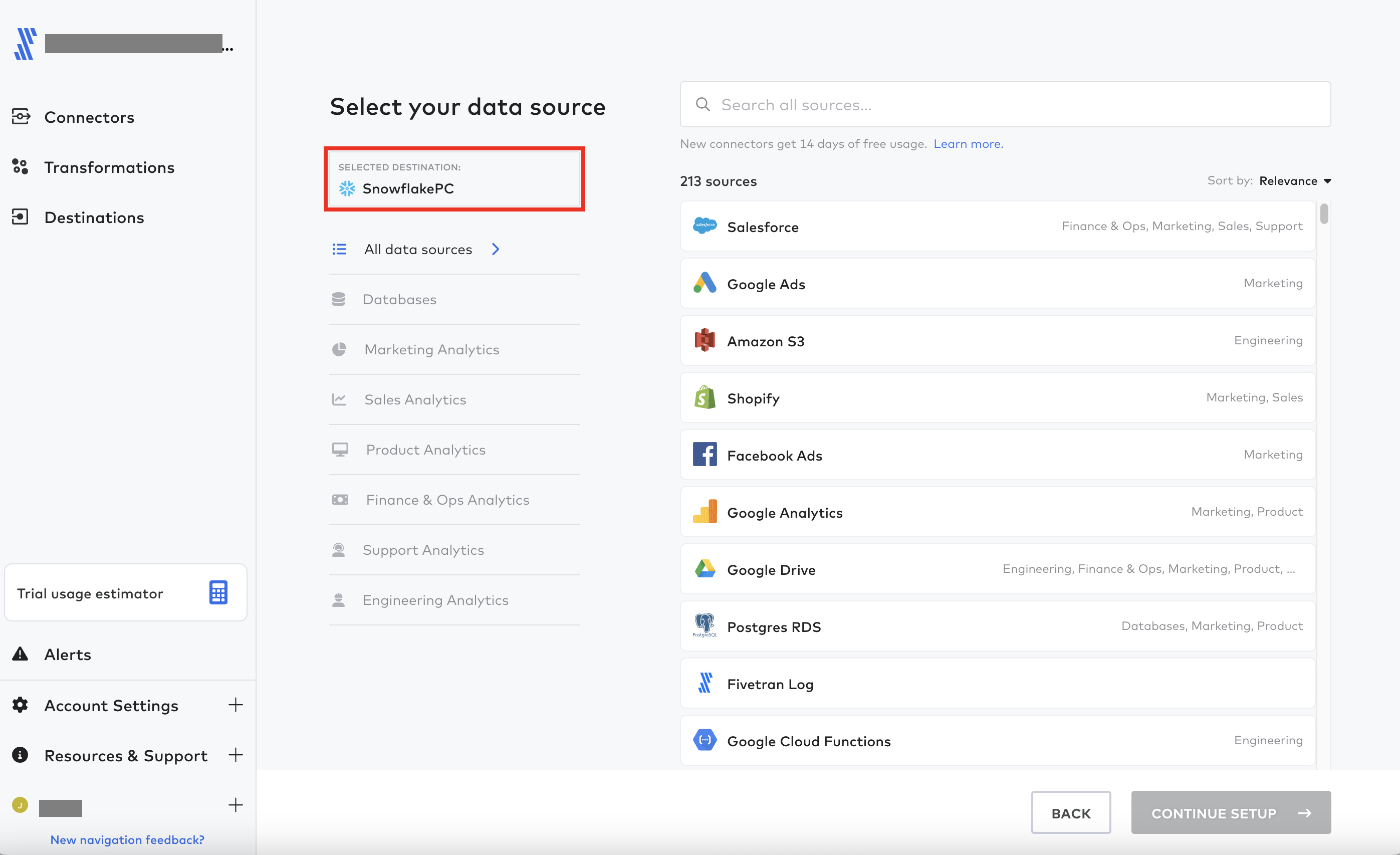1400x855 pixels.
Task: Click the user avatar icon in sidebar
Action: coord(20,805)
